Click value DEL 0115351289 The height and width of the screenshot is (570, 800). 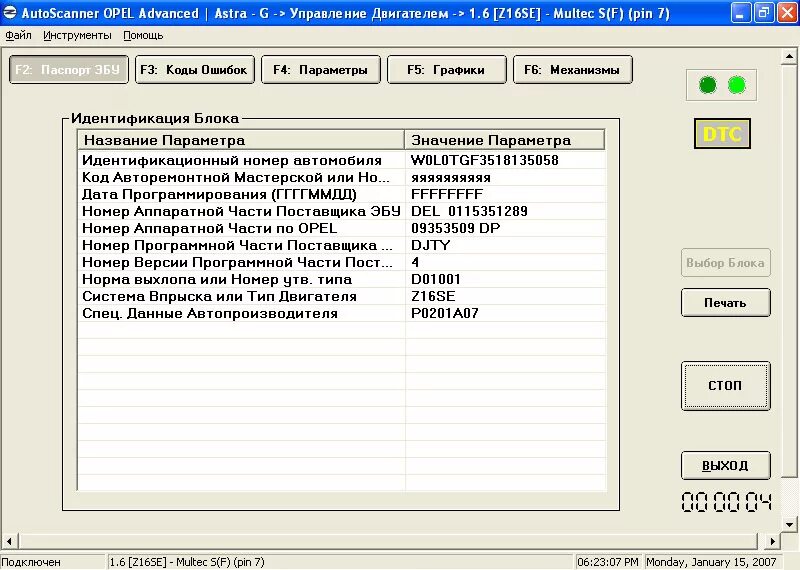click(469, 211)
